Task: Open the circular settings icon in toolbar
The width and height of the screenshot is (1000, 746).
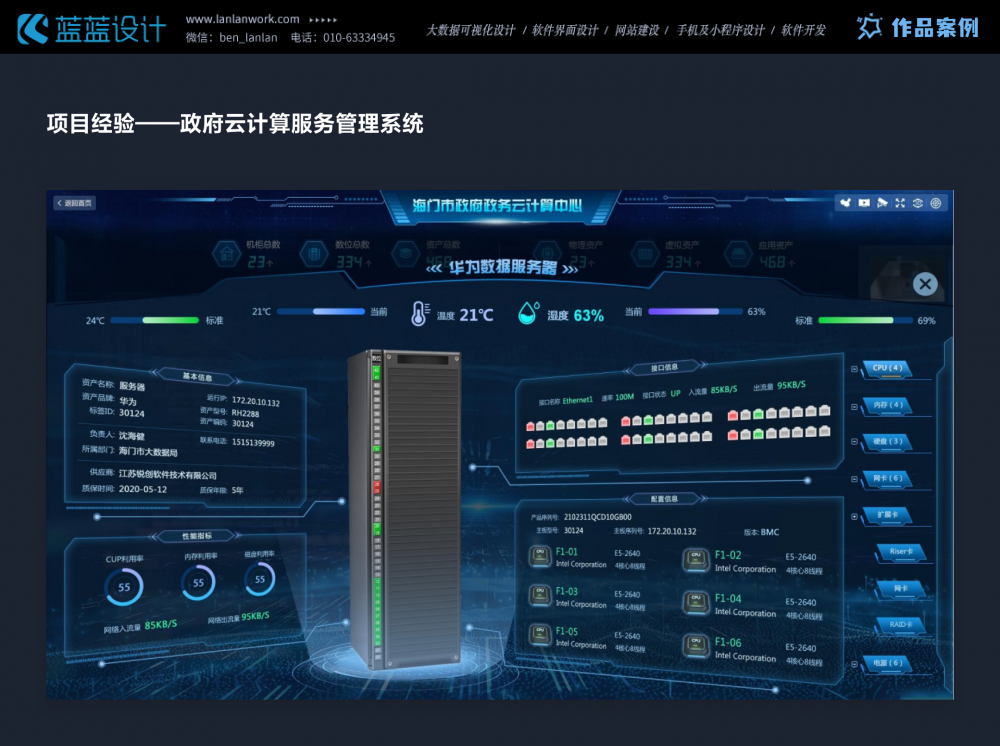Action: tap(936, 203)
